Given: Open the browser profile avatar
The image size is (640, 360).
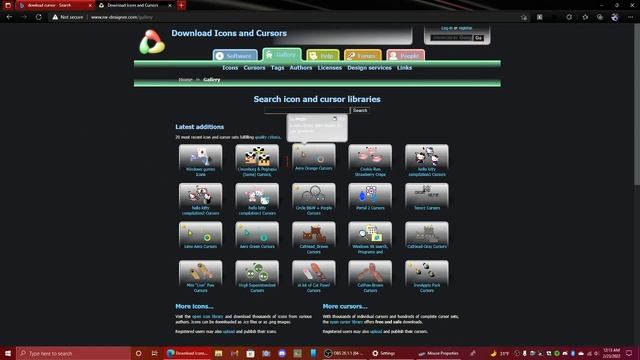Looking at the screenshot, I should 615,17.
